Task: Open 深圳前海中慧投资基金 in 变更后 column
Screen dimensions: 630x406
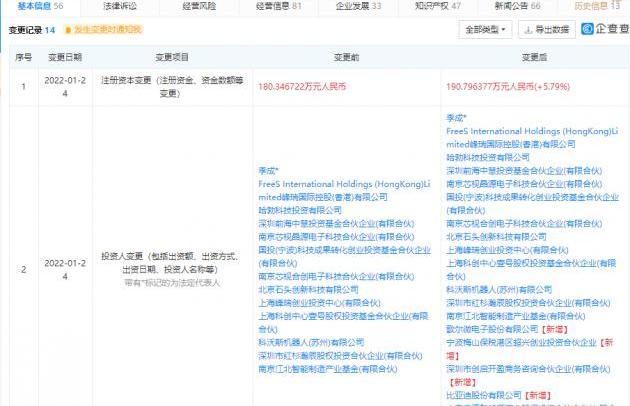Action: (x=524, y=170)
